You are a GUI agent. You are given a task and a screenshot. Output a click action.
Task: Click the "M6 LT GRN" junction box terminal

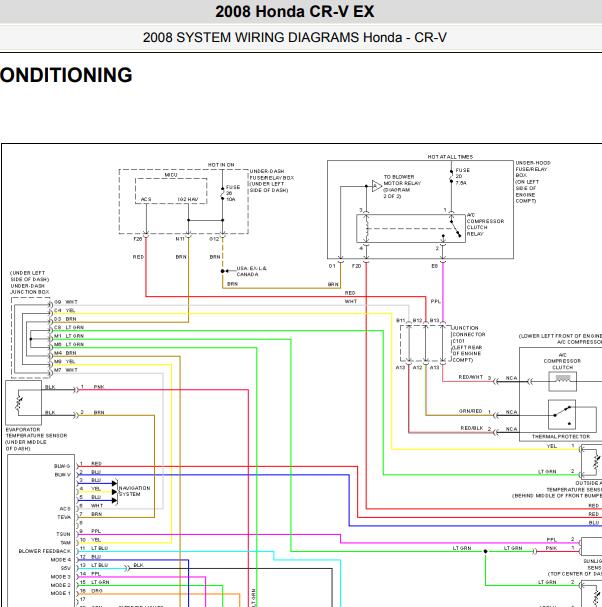click(69, 345)
